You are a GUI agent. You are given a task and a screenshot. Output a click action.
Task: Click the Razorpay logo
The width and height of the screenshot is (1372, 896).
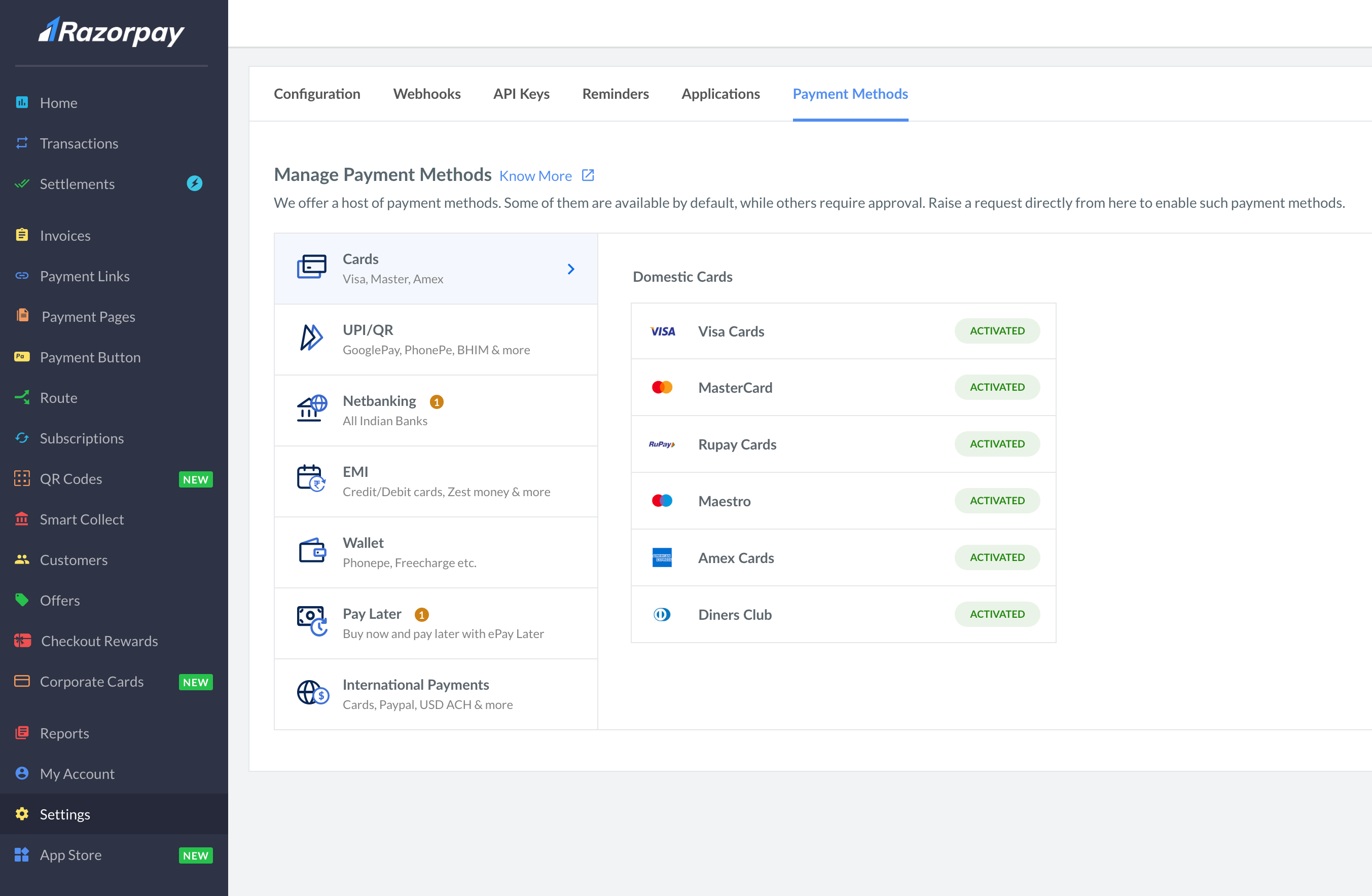pyautogui.click(x=111, y=32)
